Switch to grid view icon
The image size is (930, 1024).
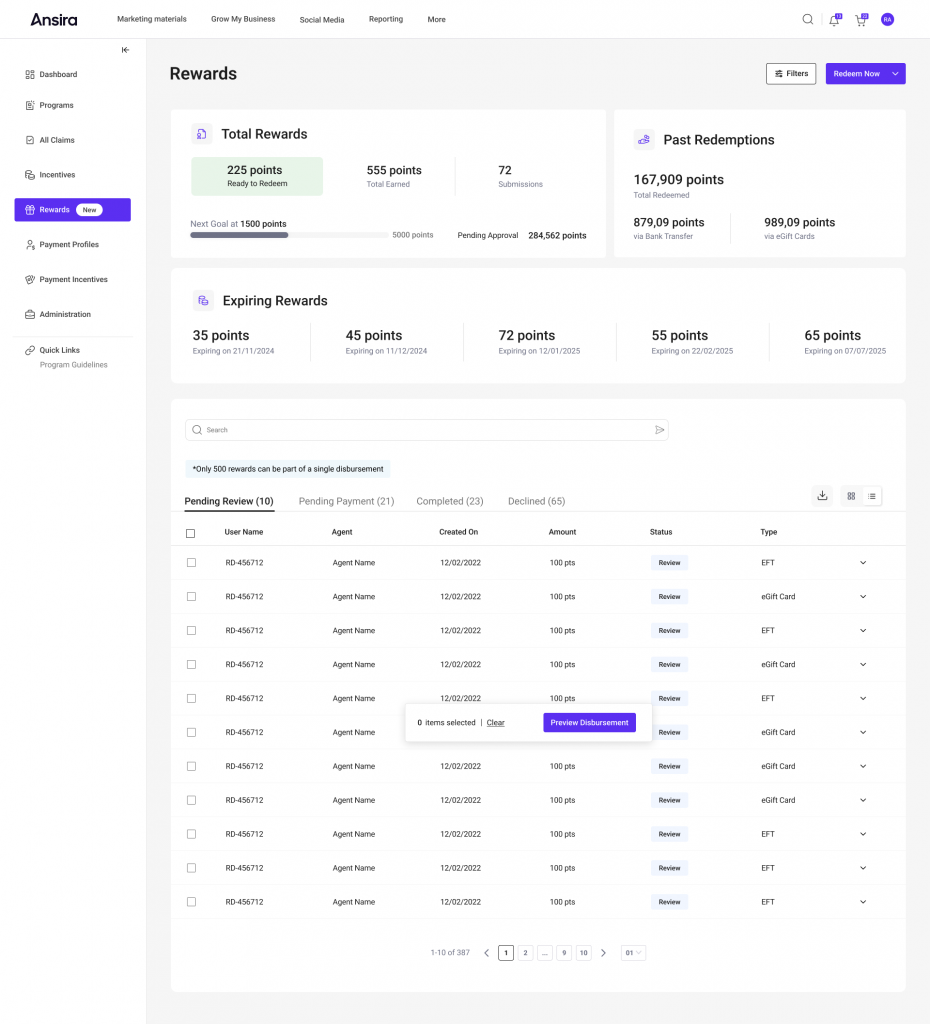851,496
